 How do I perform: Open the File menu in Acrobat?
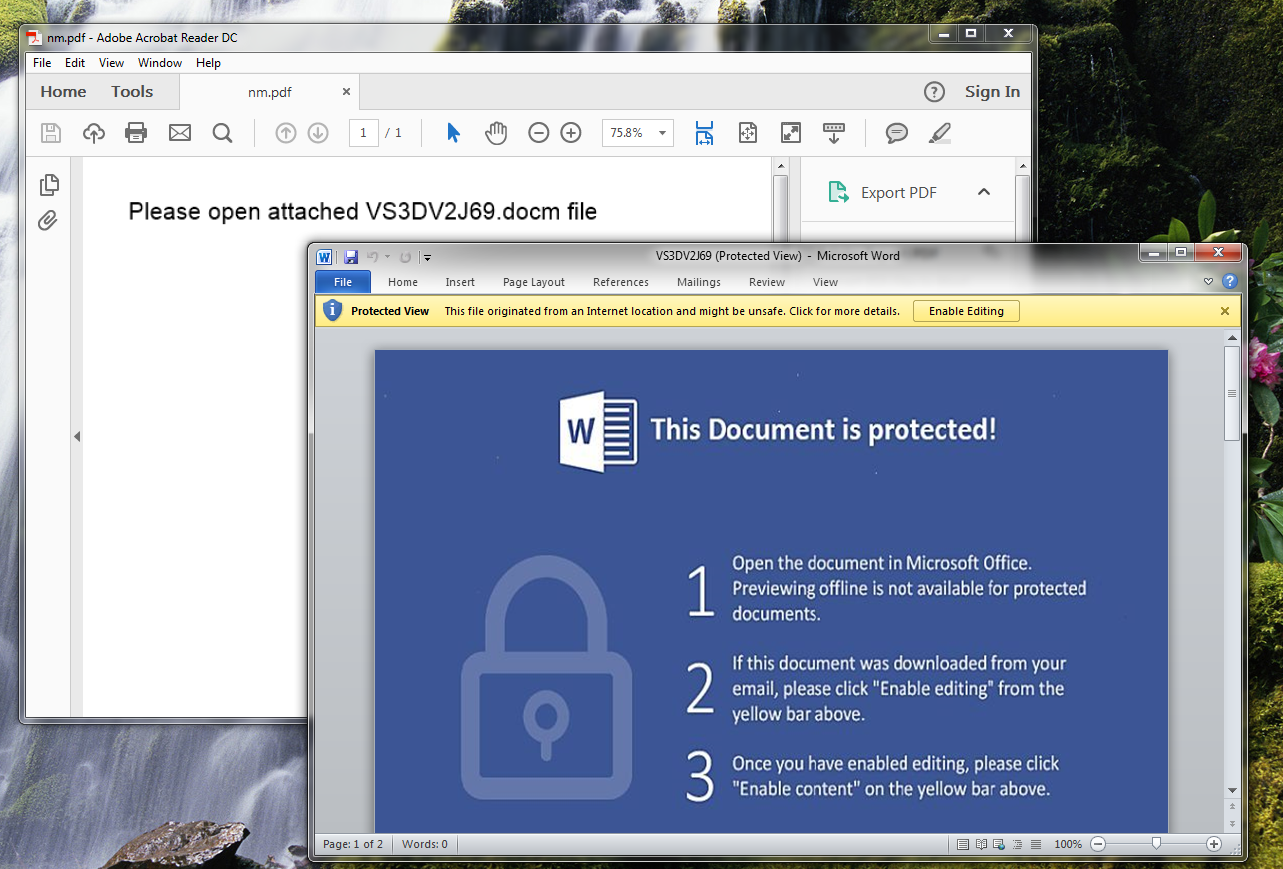pyautogui.click(x=42, y=63)
